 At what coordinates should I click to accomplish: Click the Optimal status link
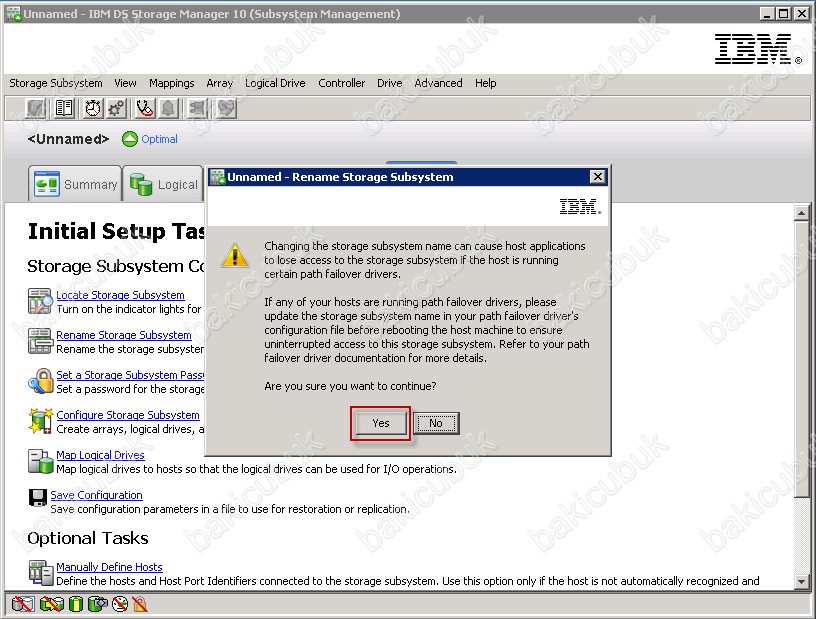pyautogui.click(x=159, y=139)
